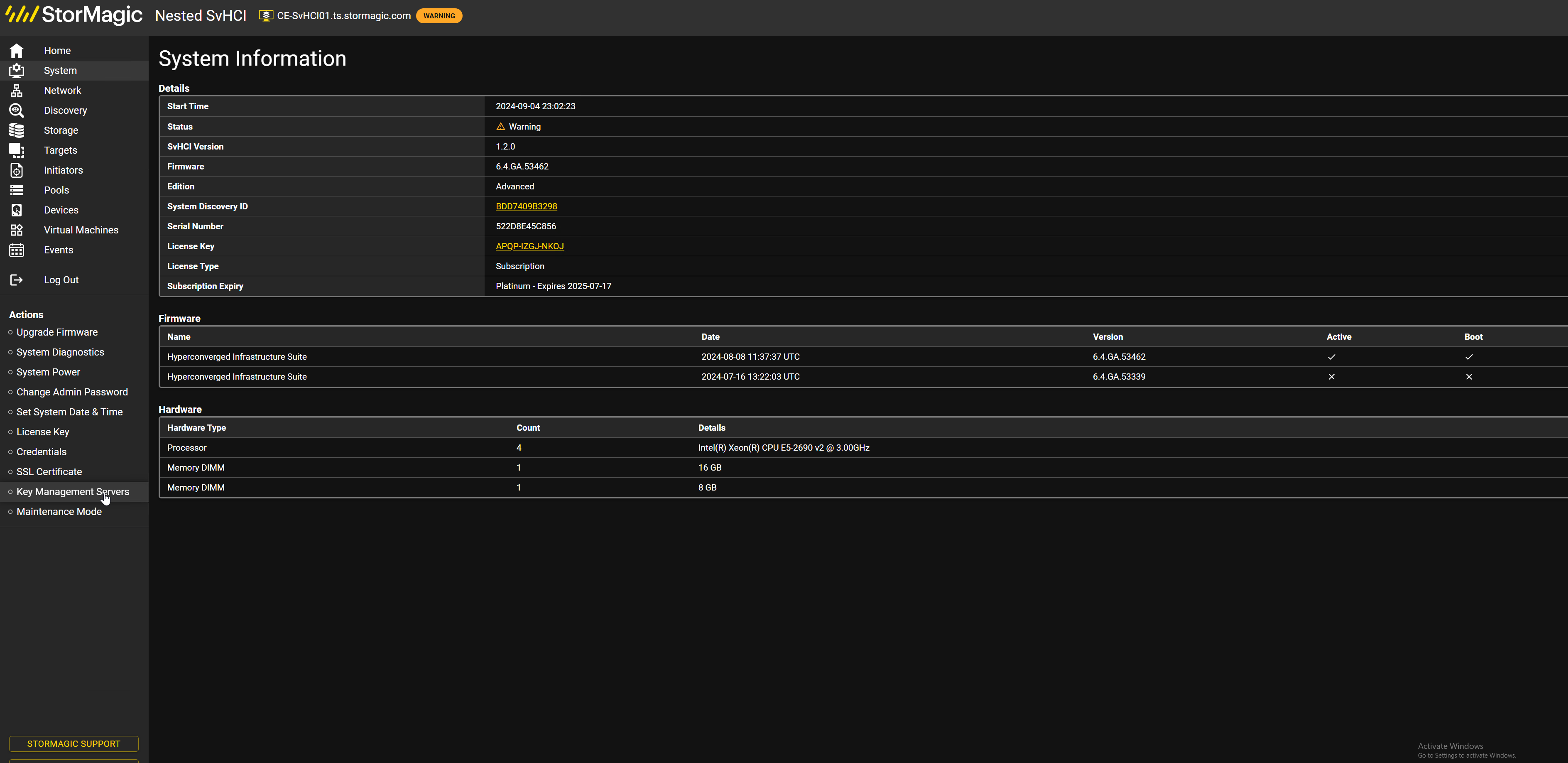Viewport: 1568px width, 763px height.
Task: Click the Storage disk stack icon
Action: [17, 130]
